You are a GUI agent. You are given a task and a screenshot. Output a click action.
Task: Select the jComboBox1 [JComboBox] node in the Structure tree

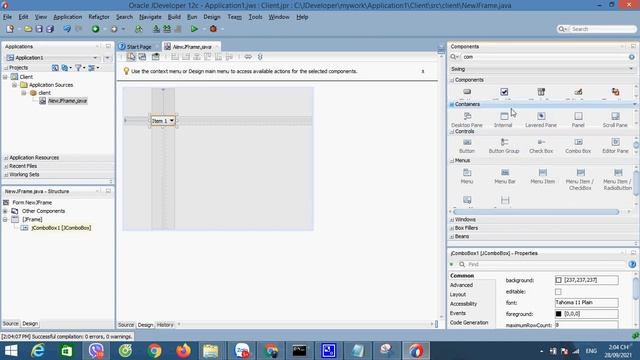tap(61, 228)
